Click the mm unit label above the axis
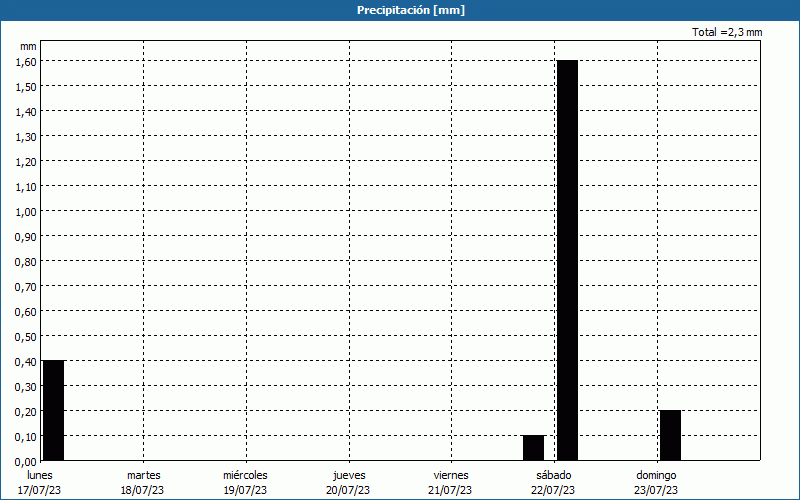800x500 pixels. [28, 46]
